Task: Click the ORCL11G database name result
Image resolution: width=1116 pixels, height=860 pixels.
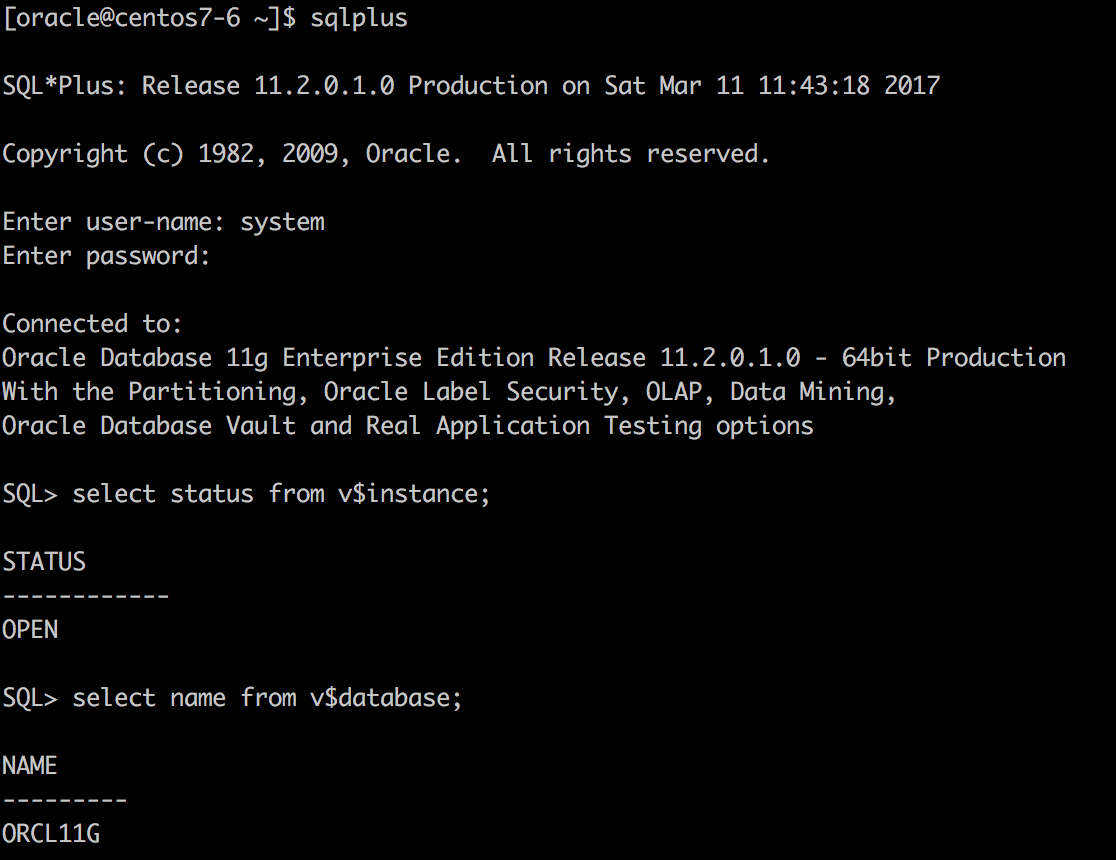Action: click(51, 834)
